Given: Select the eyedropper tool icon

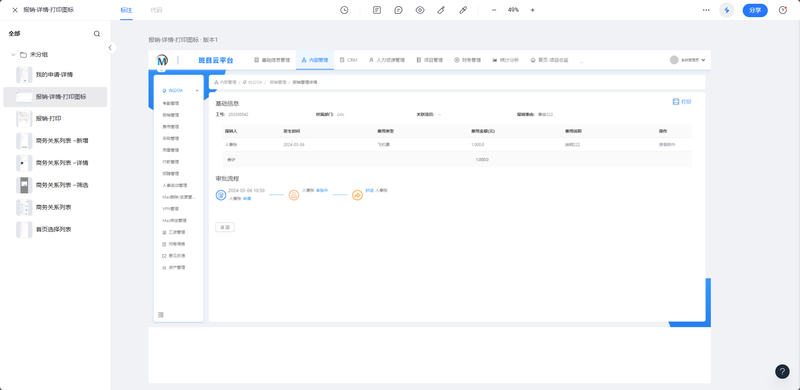Looking at the screenshot, I should click(463, 10).
